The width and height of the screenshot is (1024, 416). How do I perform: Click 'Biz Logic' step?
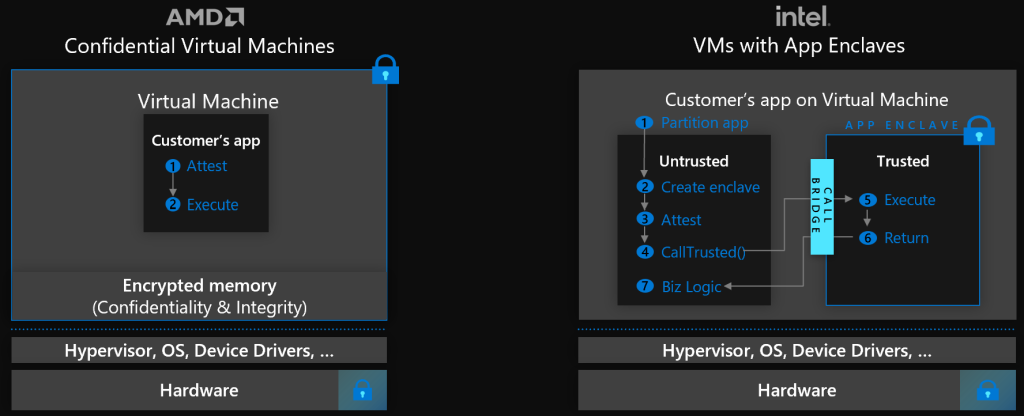point(692,286)
